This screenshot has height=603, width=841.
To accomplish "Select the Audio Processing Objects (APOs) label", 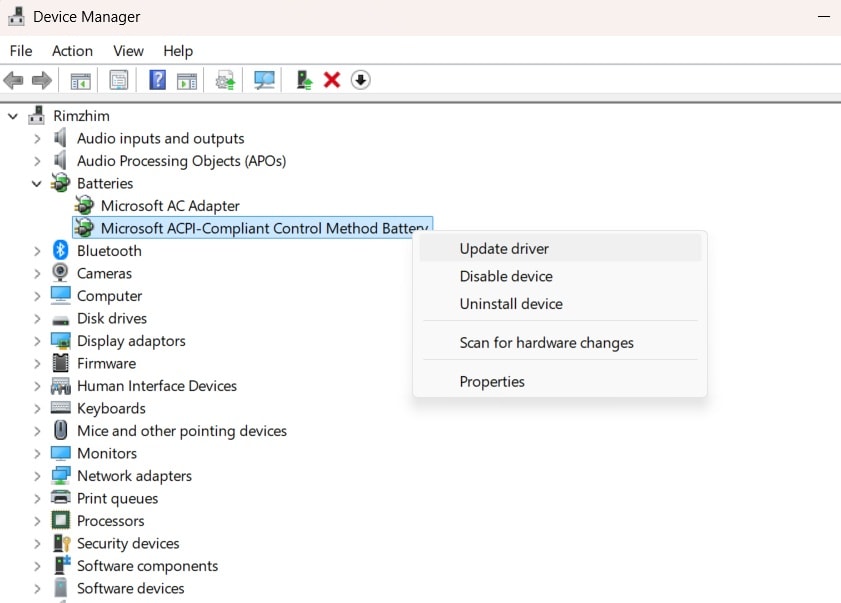I will (181, 161).
